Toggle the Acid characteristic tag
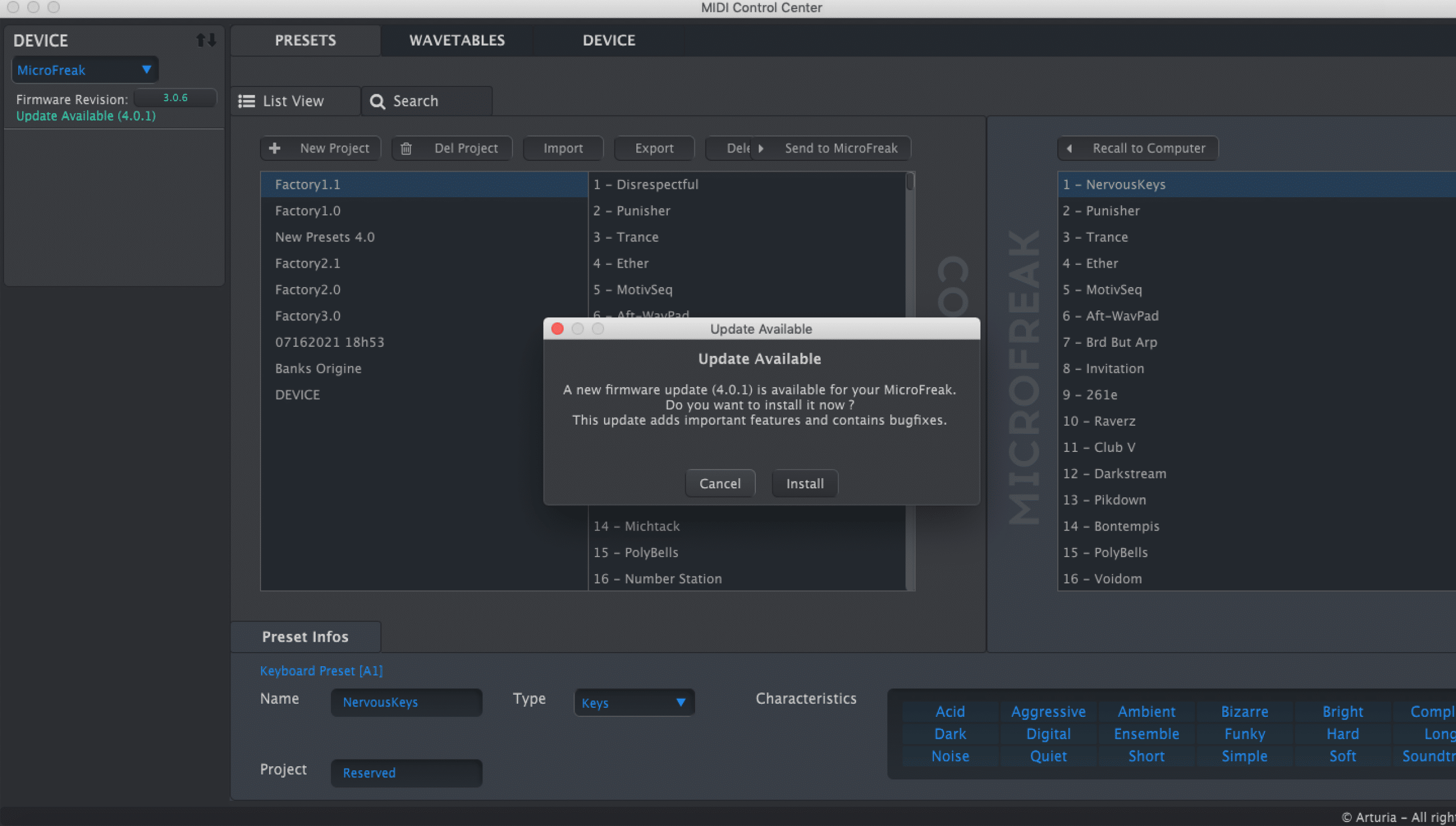 [x=950, y=712]
